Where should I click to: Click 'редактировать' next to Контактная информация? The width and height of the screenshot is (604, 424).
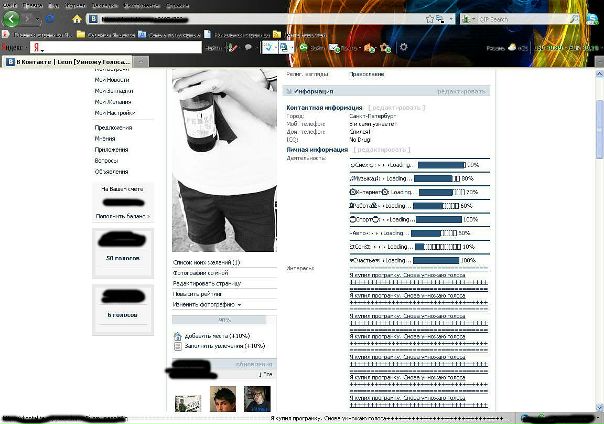pyautogui.click(x=394, y=105)
